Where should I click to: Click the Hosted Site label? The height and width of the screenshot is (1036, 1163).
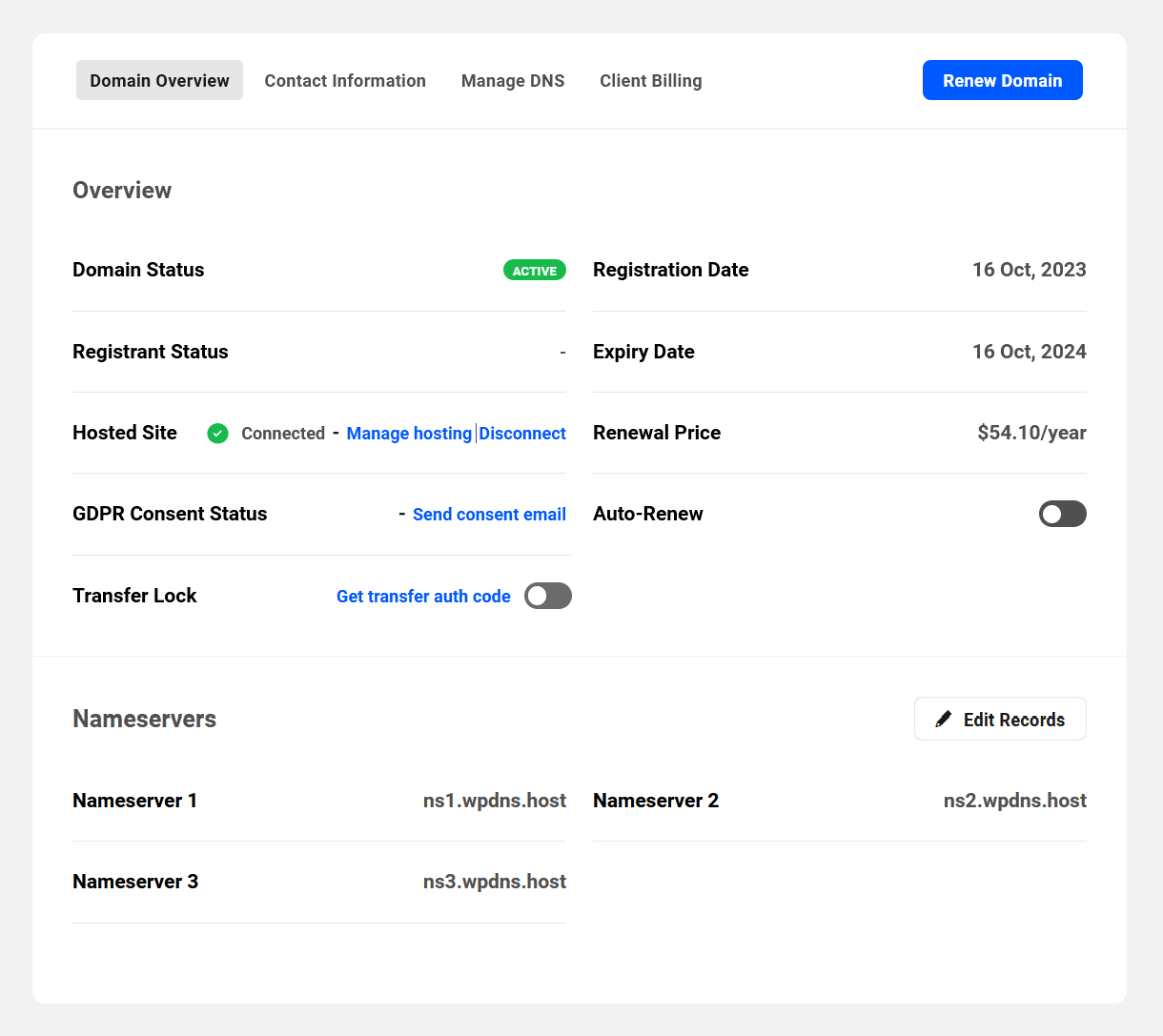[125, 433]
